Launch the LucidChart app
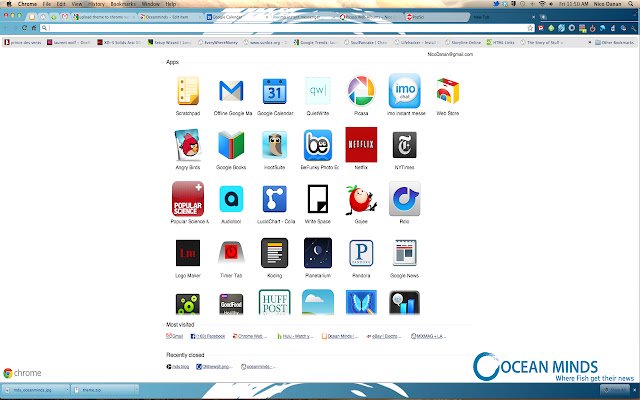This screenshot has height=400, width=640. [x=275, y=199]
